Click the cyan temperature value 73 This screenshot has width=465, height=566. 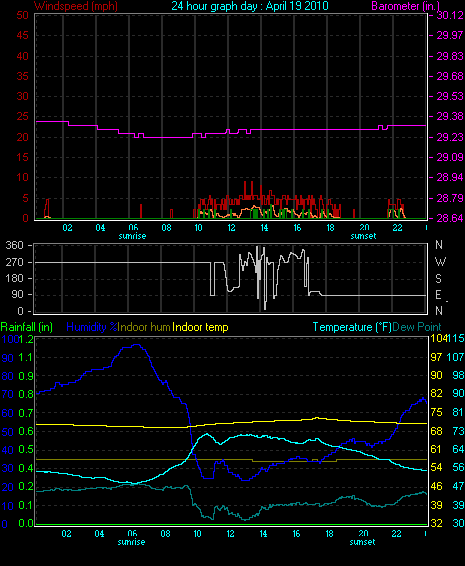(x=458, y=431)
